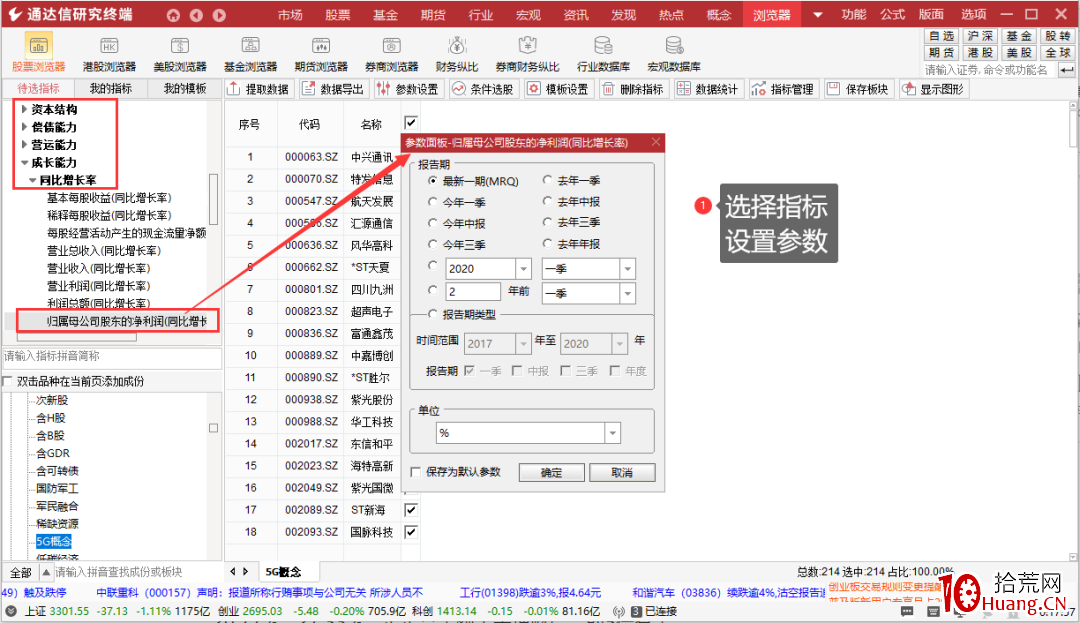1080x623 pixels.
Task: Click the home icon in title bar
Action: 173,14
